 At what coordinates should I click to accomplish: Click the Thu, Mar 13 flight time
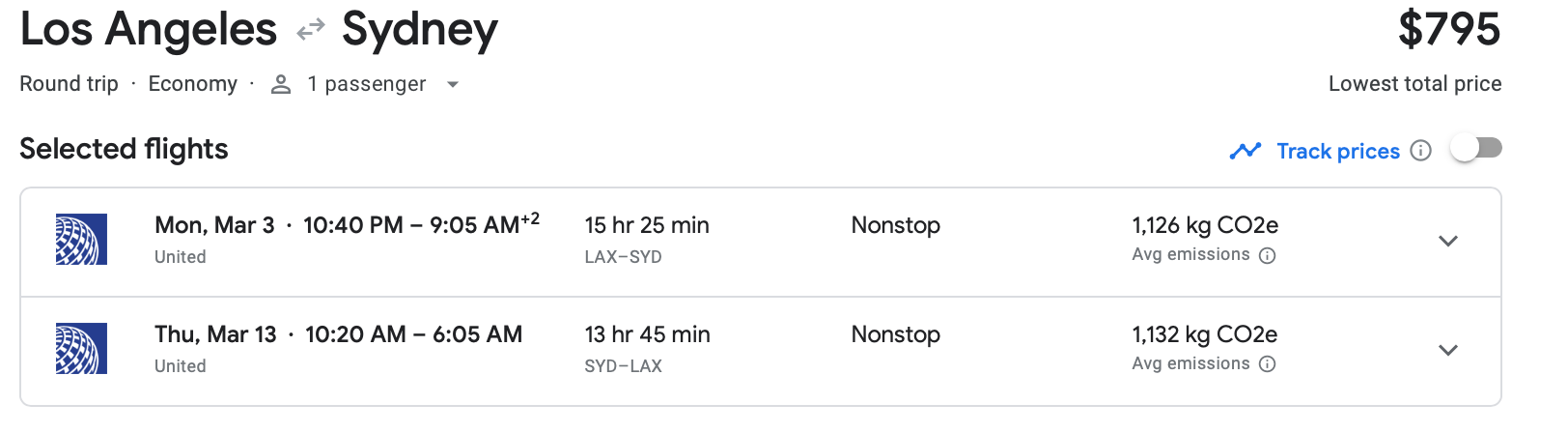(413, 334)
